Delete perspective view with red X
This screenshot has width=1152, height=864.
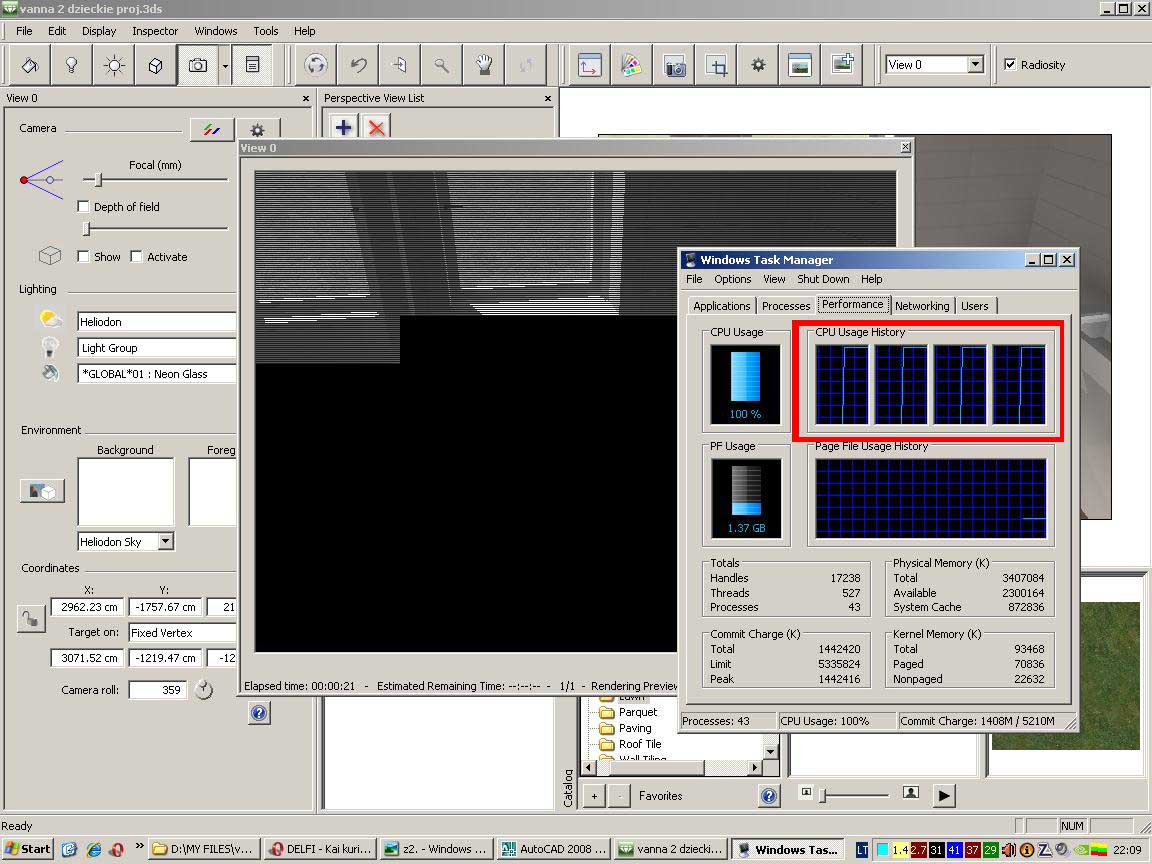[376, 128]
